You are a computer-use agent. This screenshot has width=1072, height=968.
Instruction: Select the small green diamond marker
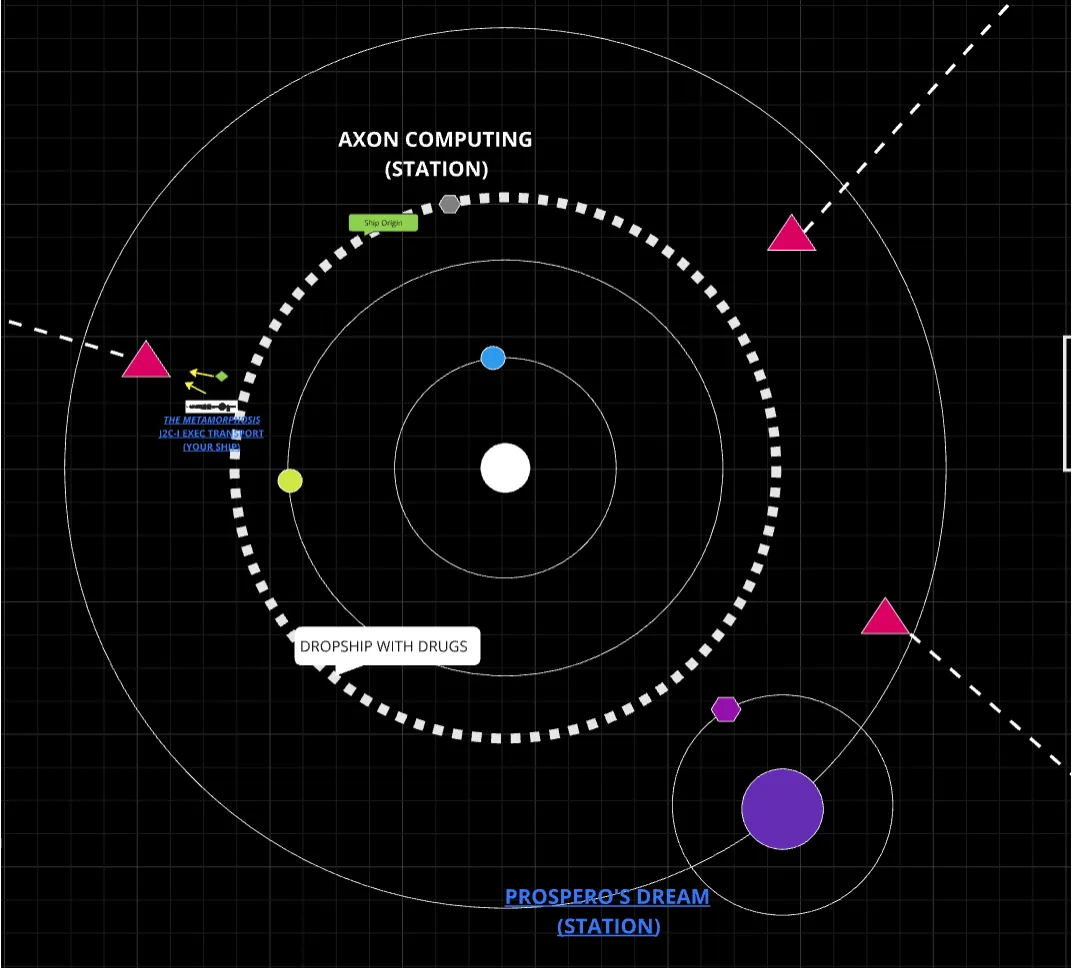click(x=222, y=376)
